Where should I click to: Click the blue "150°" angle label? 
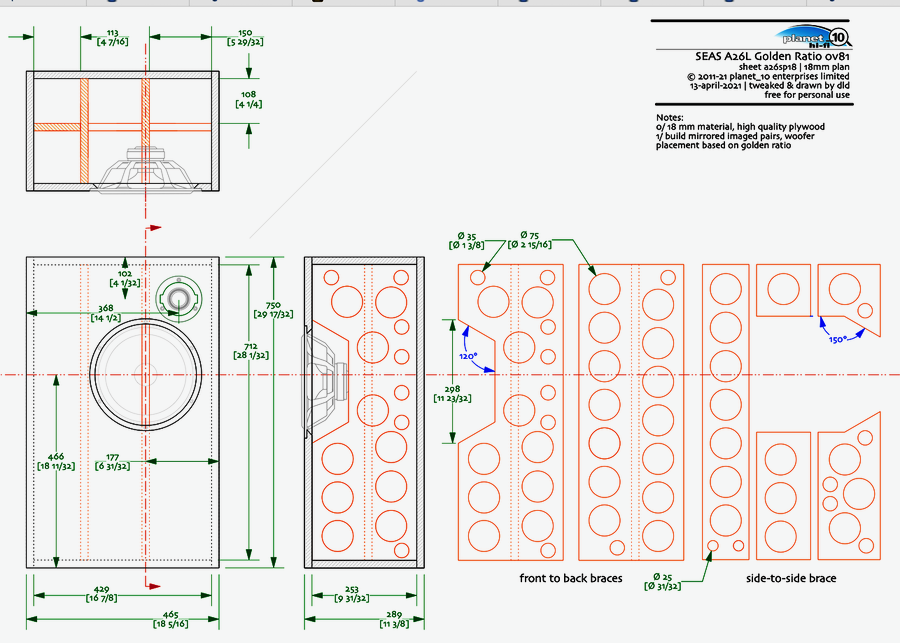click(837, 339)
